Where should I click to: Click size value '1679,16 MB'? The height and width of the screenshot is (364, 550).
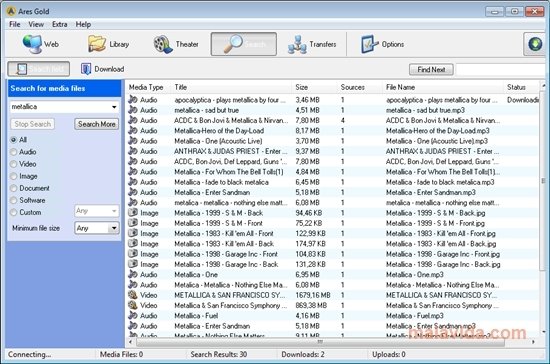pos(313,295)
